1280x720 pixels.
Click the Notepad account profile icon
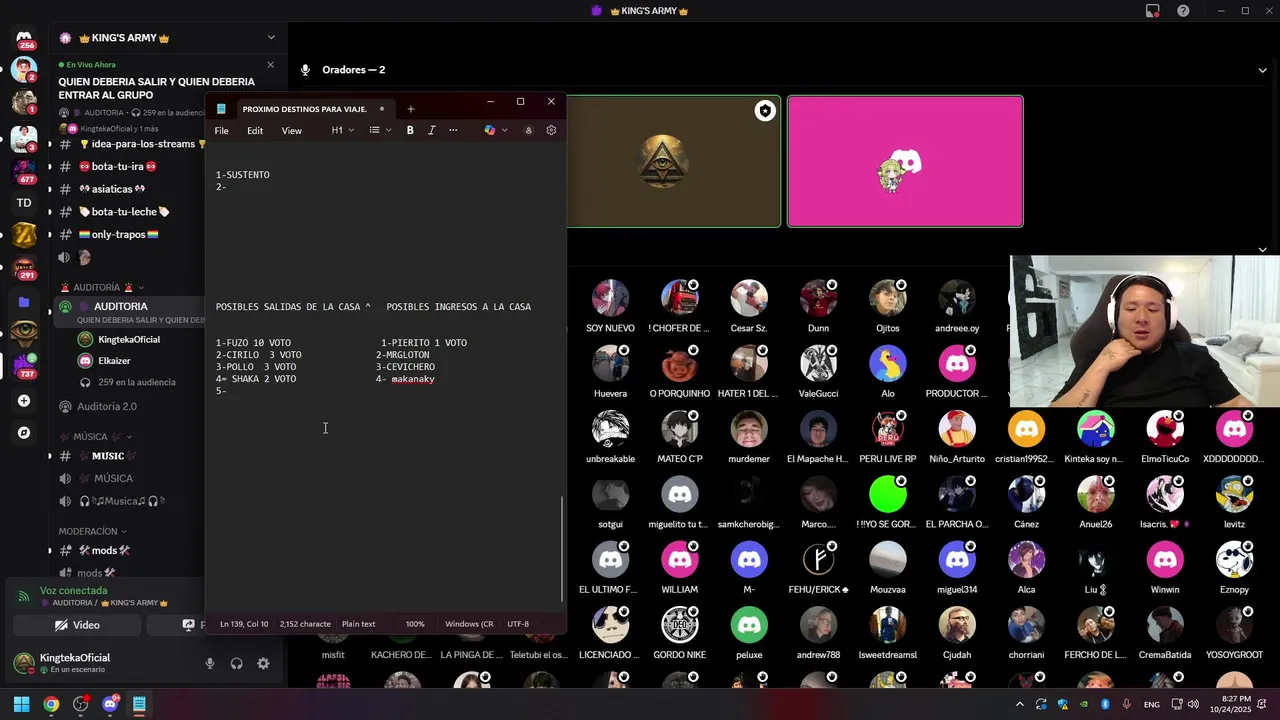click(528, 130)
